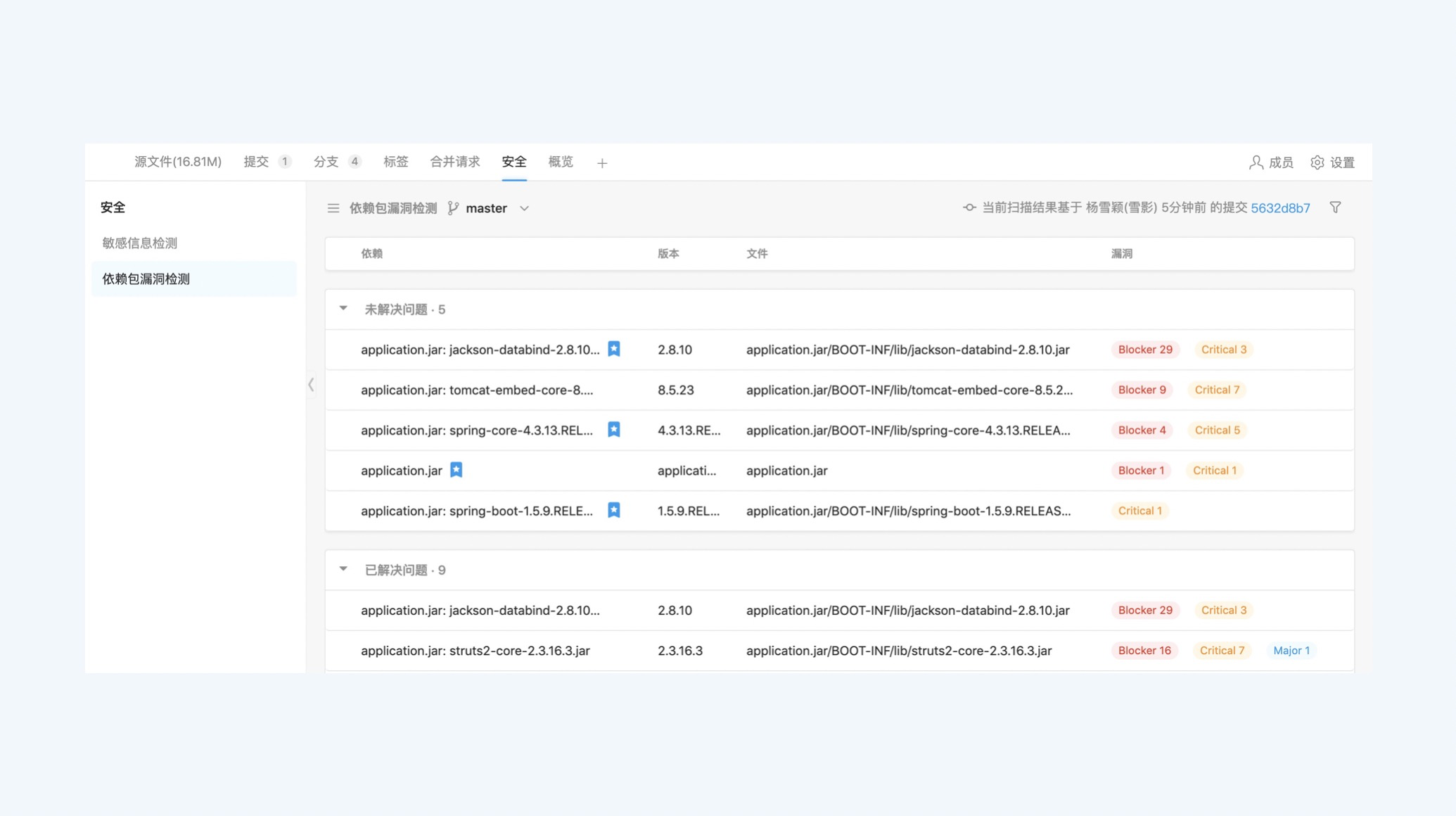This screenshot has height=816, width=1456.
Task: Switch to 概览 tab
Action: (561, 162)
